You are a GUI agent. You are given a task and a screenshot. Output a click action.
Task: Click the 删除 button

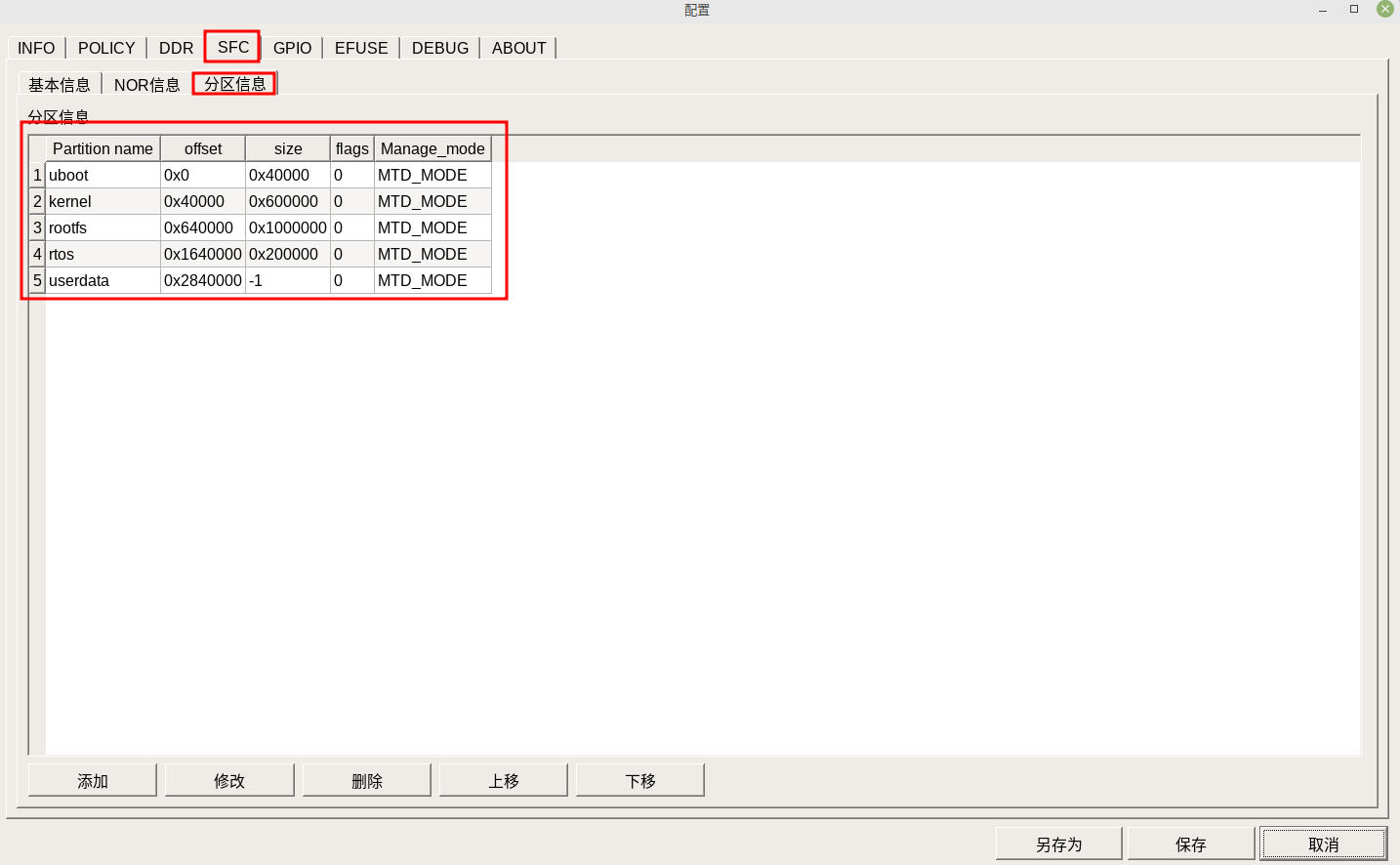[x=367, y=780]
